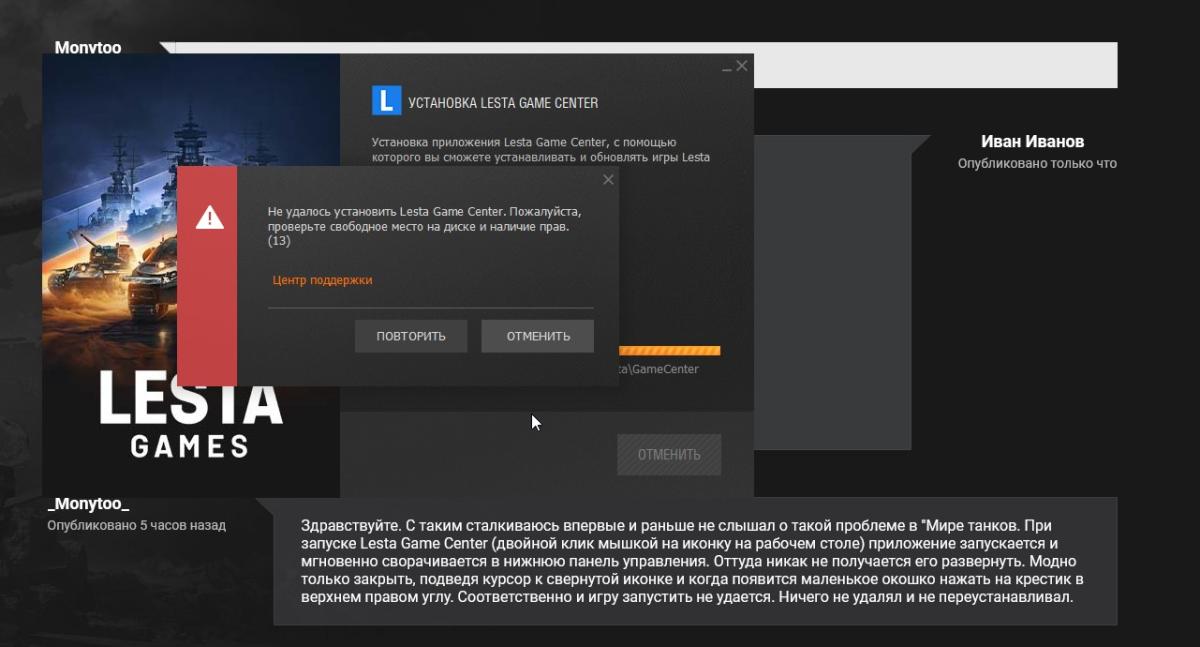Click ОТМЕНИТЬ in the error dialog

(x=538, y=336)
